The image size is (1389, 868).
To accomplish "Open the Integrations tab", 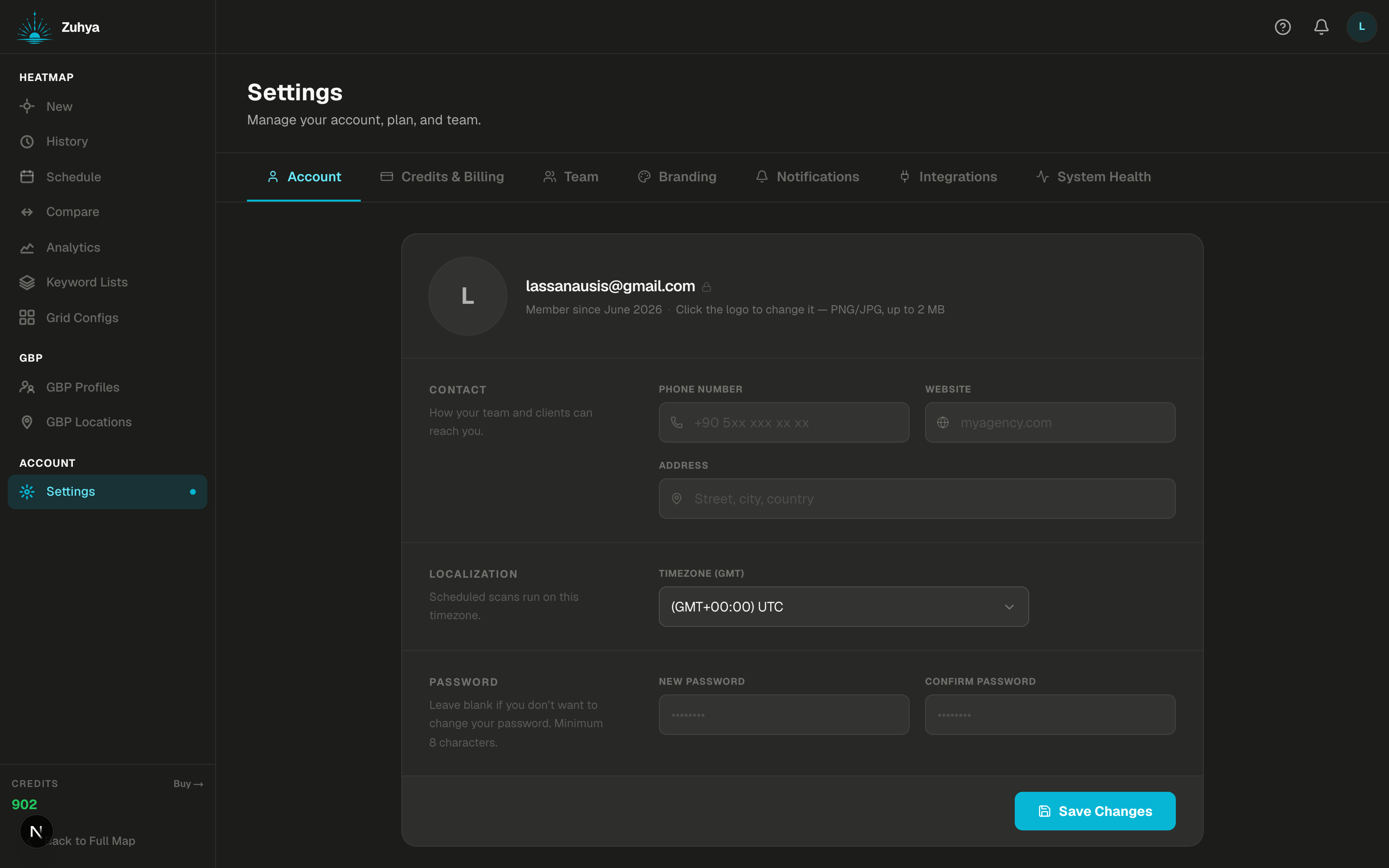I will tap(948, 177).
